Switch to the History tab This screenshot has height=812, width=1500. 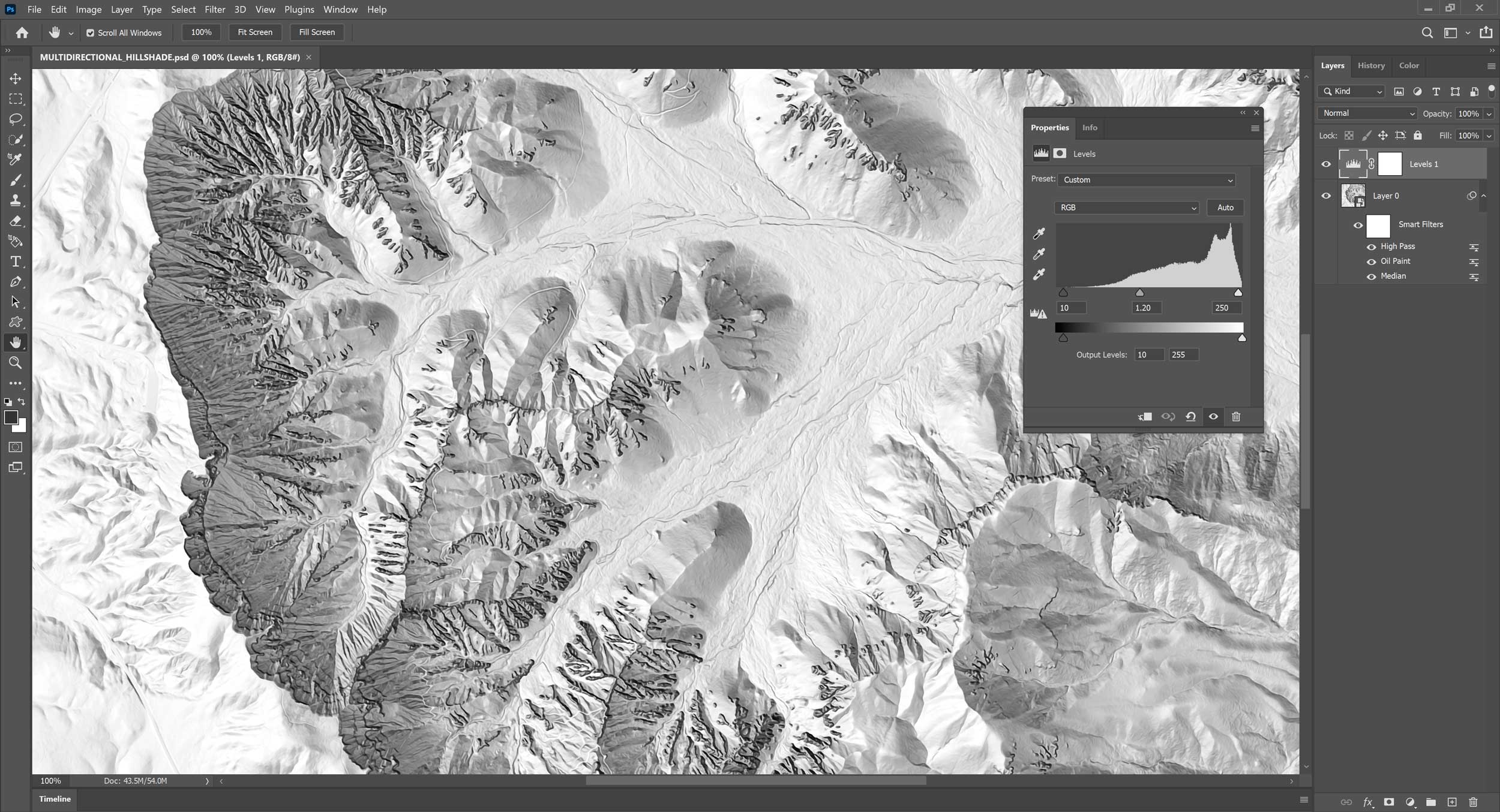1371,65
